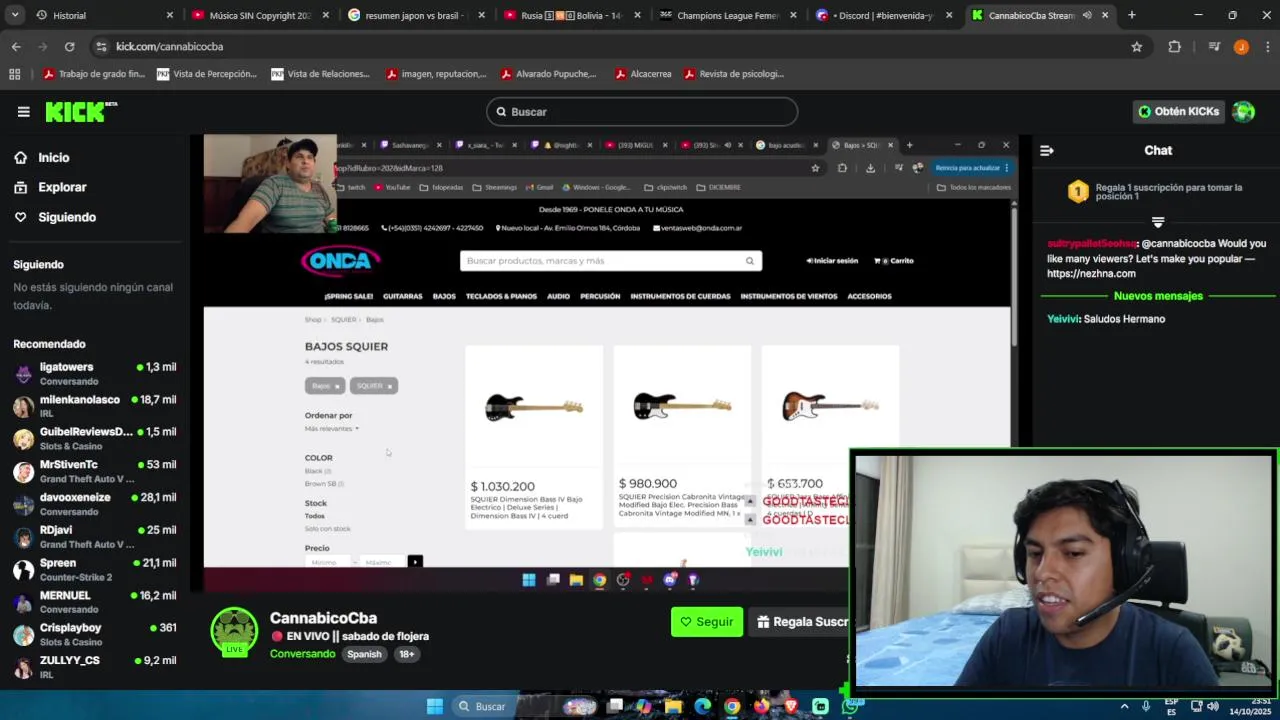Open the Trabajo de grado bookmark
The width and height of the screenshot is (1280, 720).
(94, 74)
